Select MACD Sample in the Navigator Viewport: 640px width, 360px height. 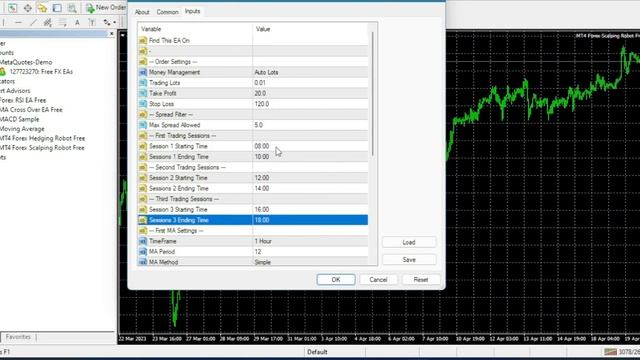coord(20,119)
